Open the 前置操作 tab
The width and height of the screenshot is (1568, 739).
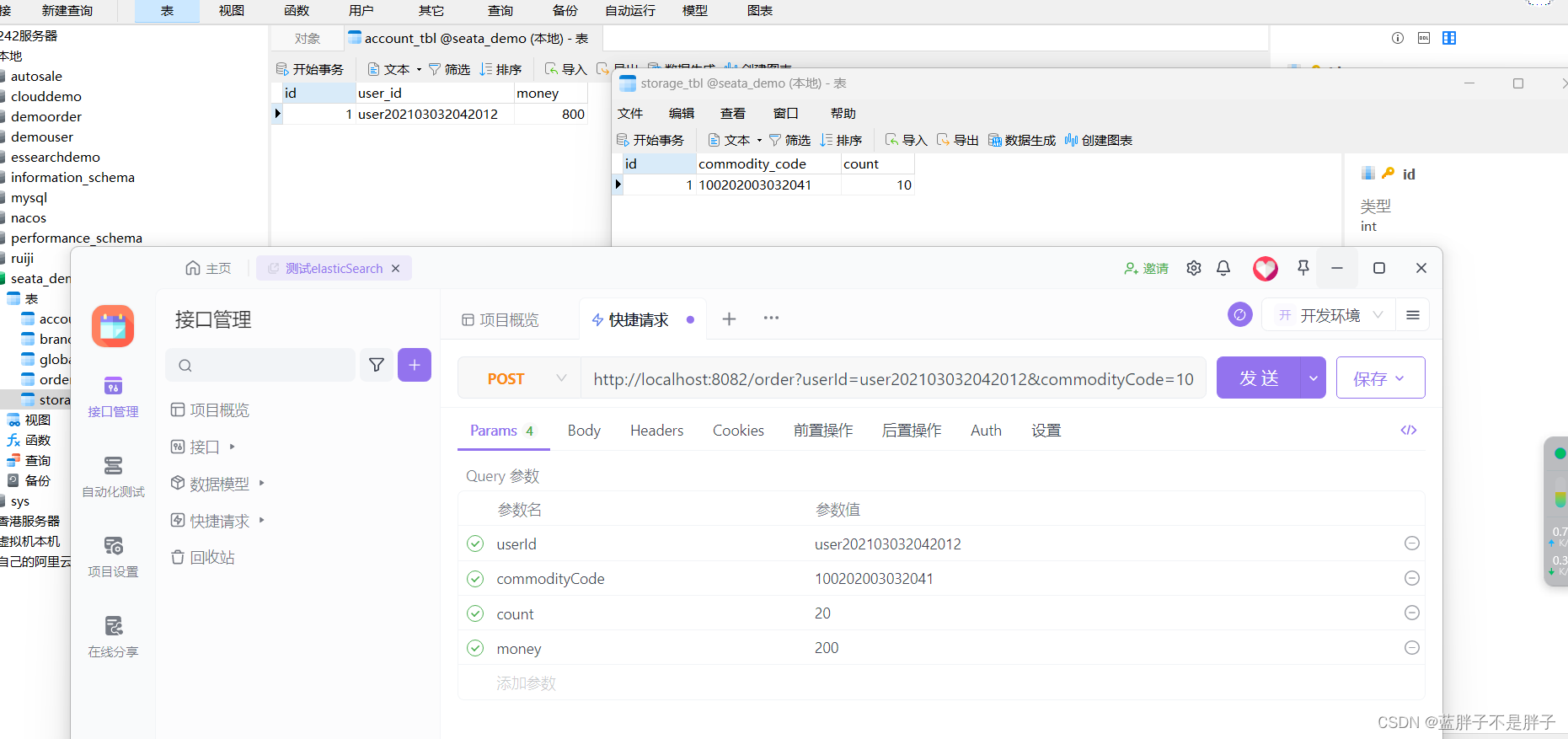pos(823,431)
